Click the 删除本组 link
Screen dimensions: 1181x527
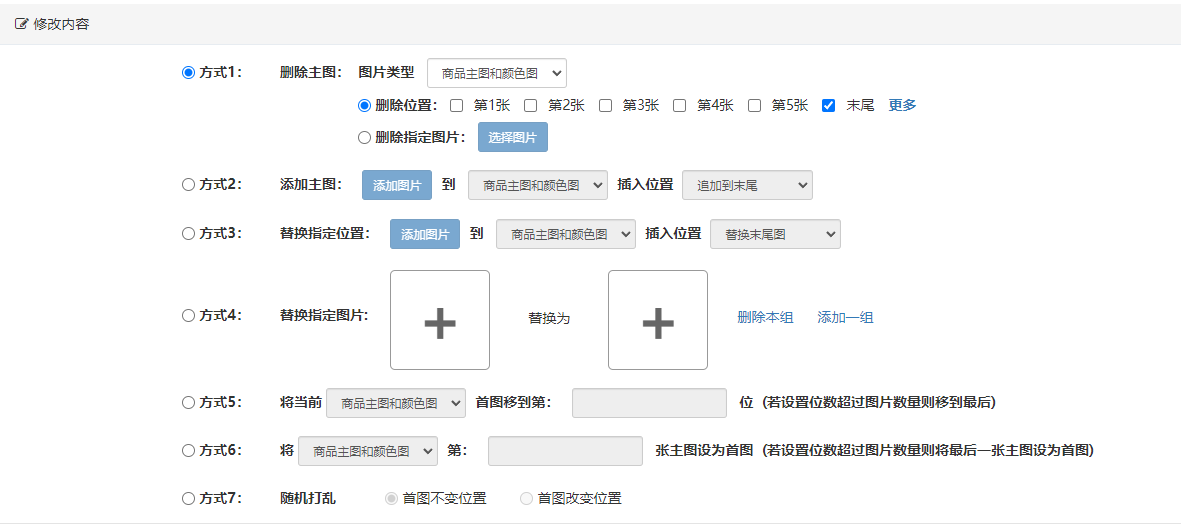point(765,317)
